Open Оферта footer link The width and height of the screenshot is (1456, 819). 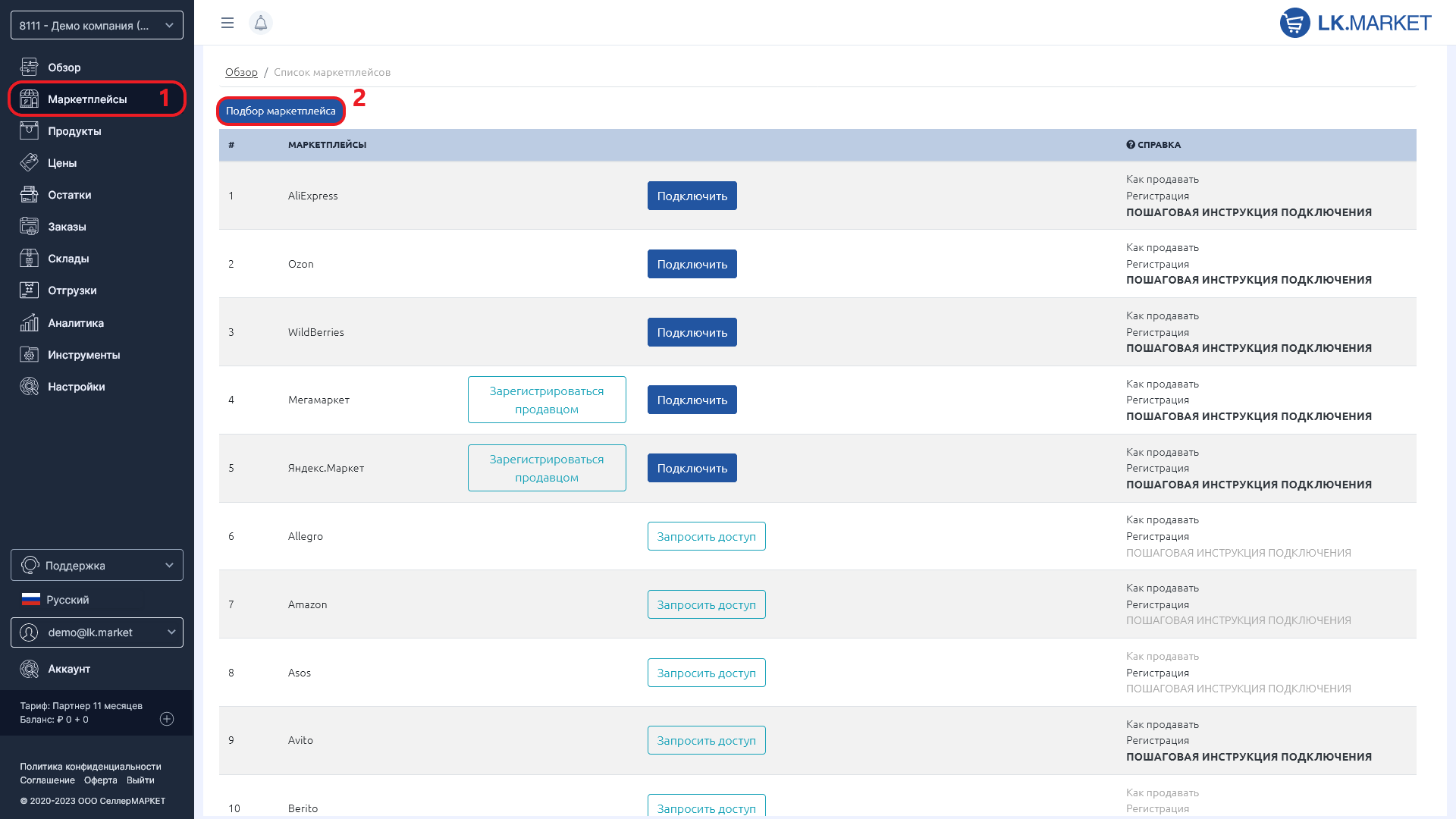pyautogui.click(x=100, y=780)
